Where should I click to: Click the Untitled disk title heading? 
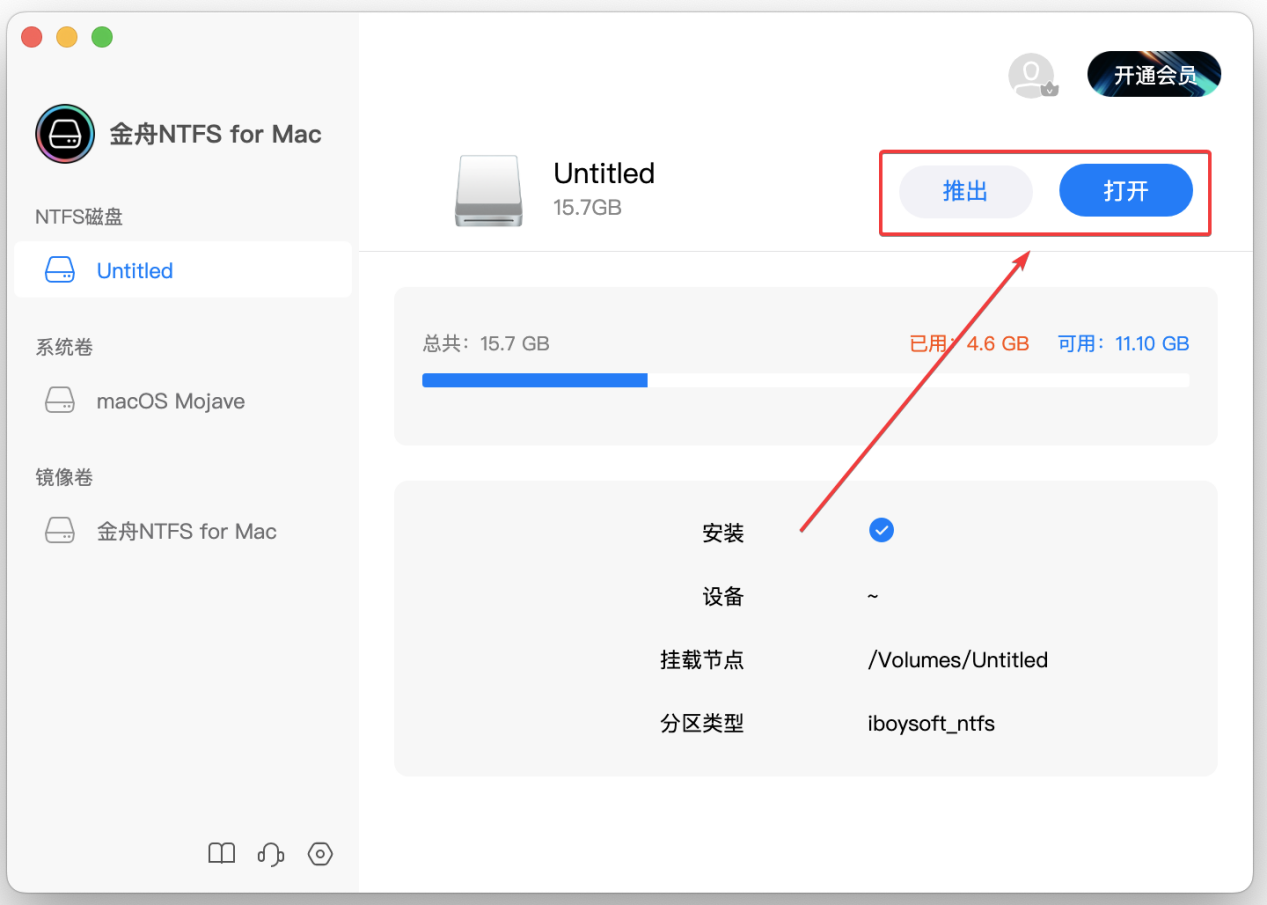(604, 173)
